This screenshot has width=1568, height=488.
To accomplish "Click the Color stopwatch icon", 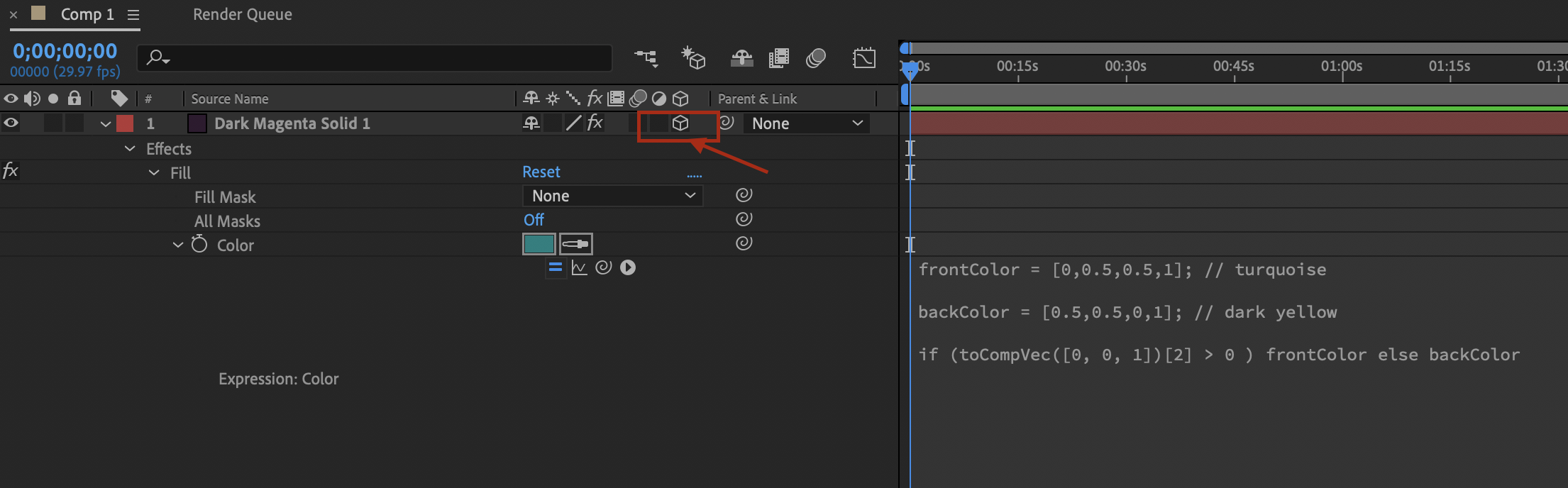I will point(199,244).
